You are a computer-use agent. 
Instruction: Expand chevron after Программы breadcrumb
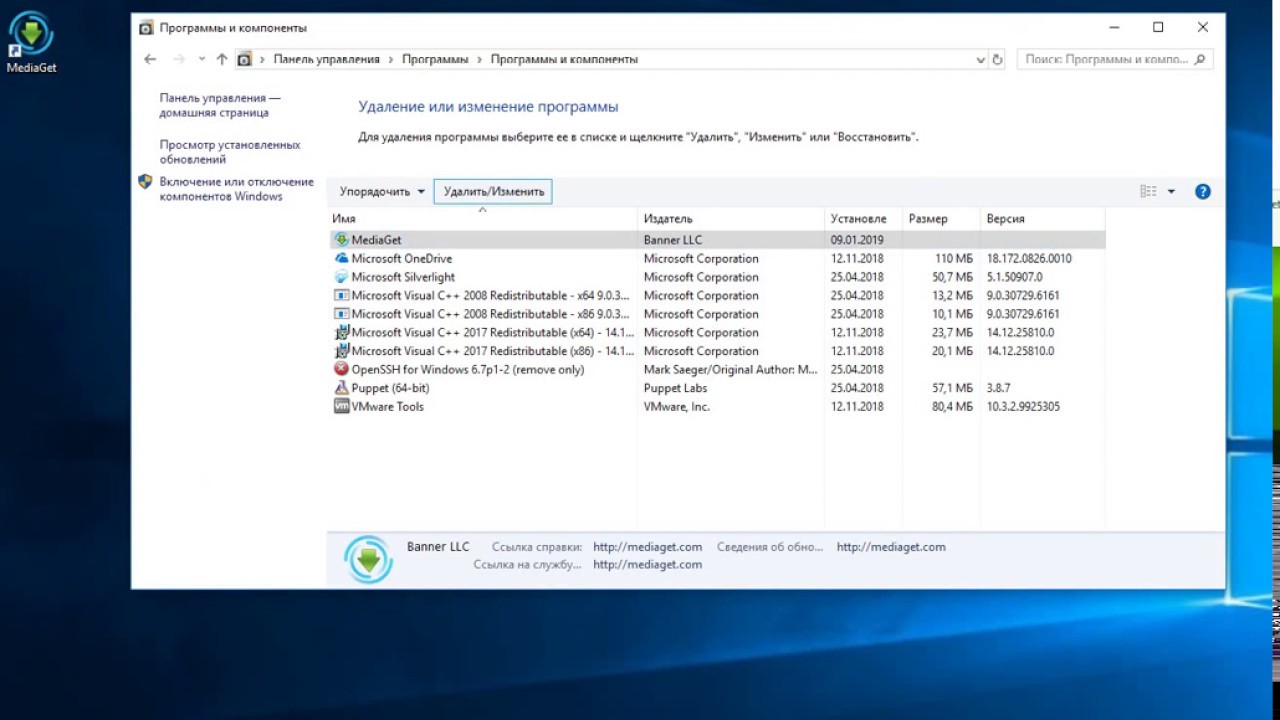(x=479, y=59)
